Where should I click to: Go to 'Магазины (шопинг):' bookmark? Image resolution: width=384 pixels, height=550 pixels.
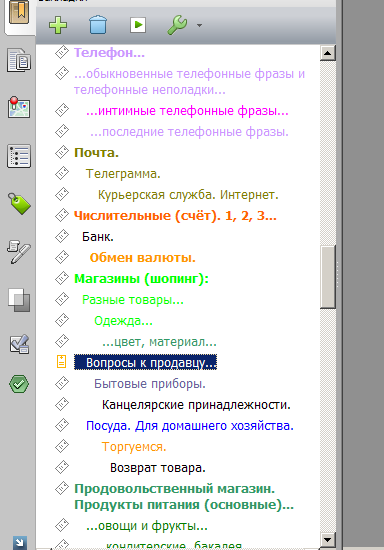(x=141, y=279)
